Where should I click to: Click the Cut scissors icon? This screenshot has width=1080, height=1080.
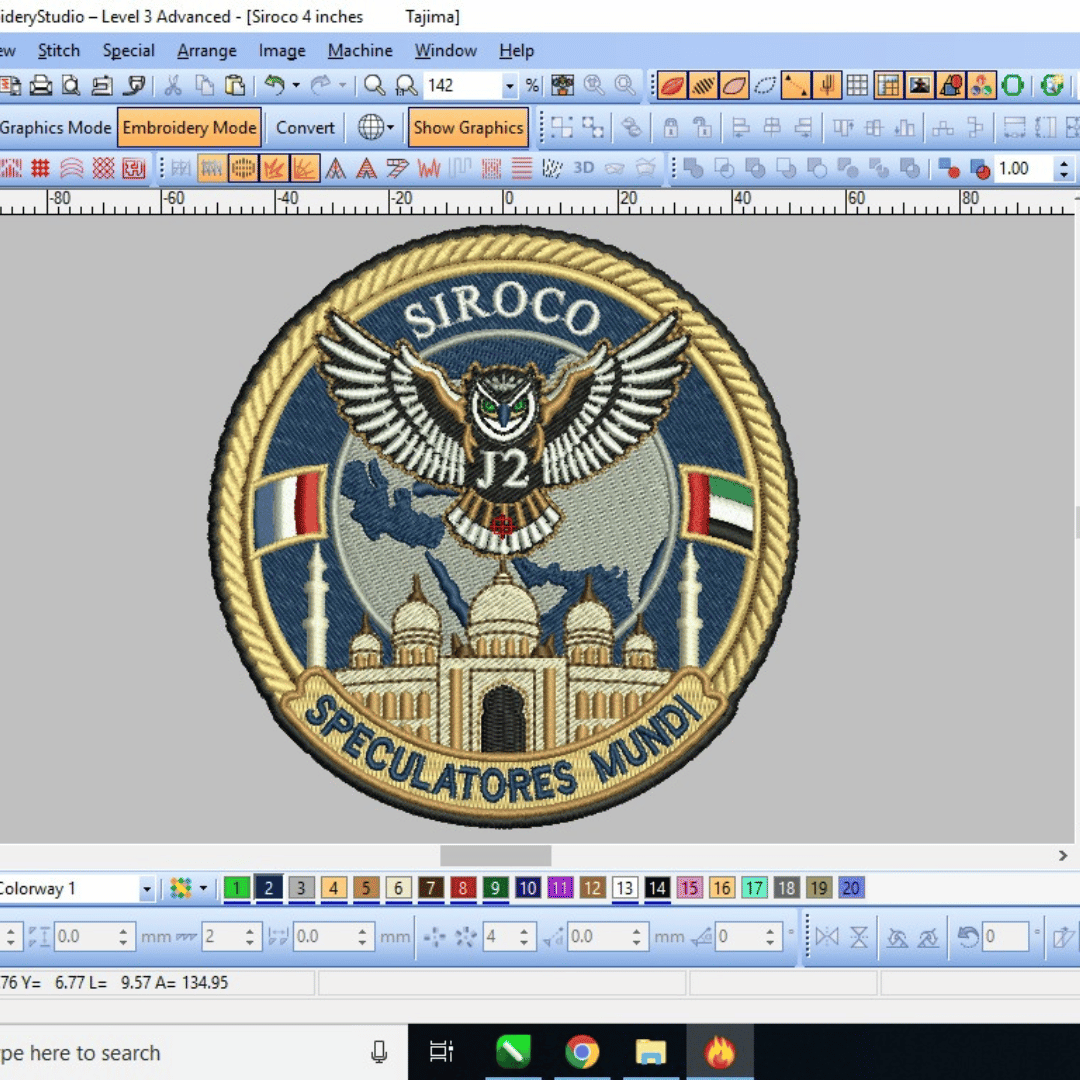173,85
